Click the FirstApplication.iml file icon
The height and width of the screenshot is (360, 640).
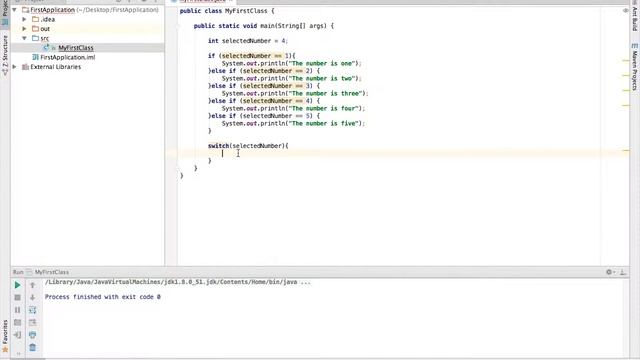tap(36, 57)
